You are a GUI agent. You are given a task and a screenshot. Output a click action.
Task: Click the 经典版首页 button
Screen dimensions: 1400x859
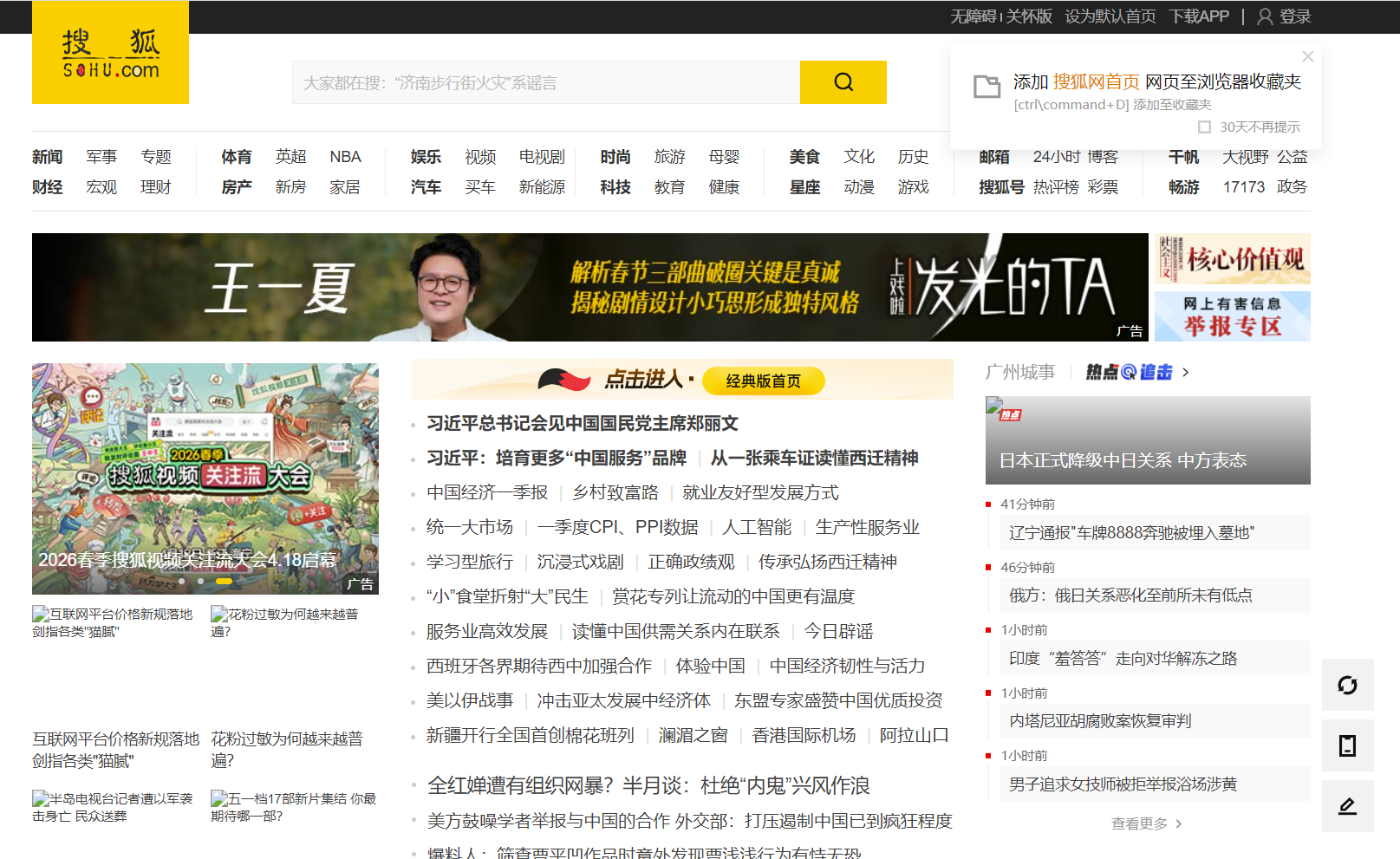pos(763,381)
